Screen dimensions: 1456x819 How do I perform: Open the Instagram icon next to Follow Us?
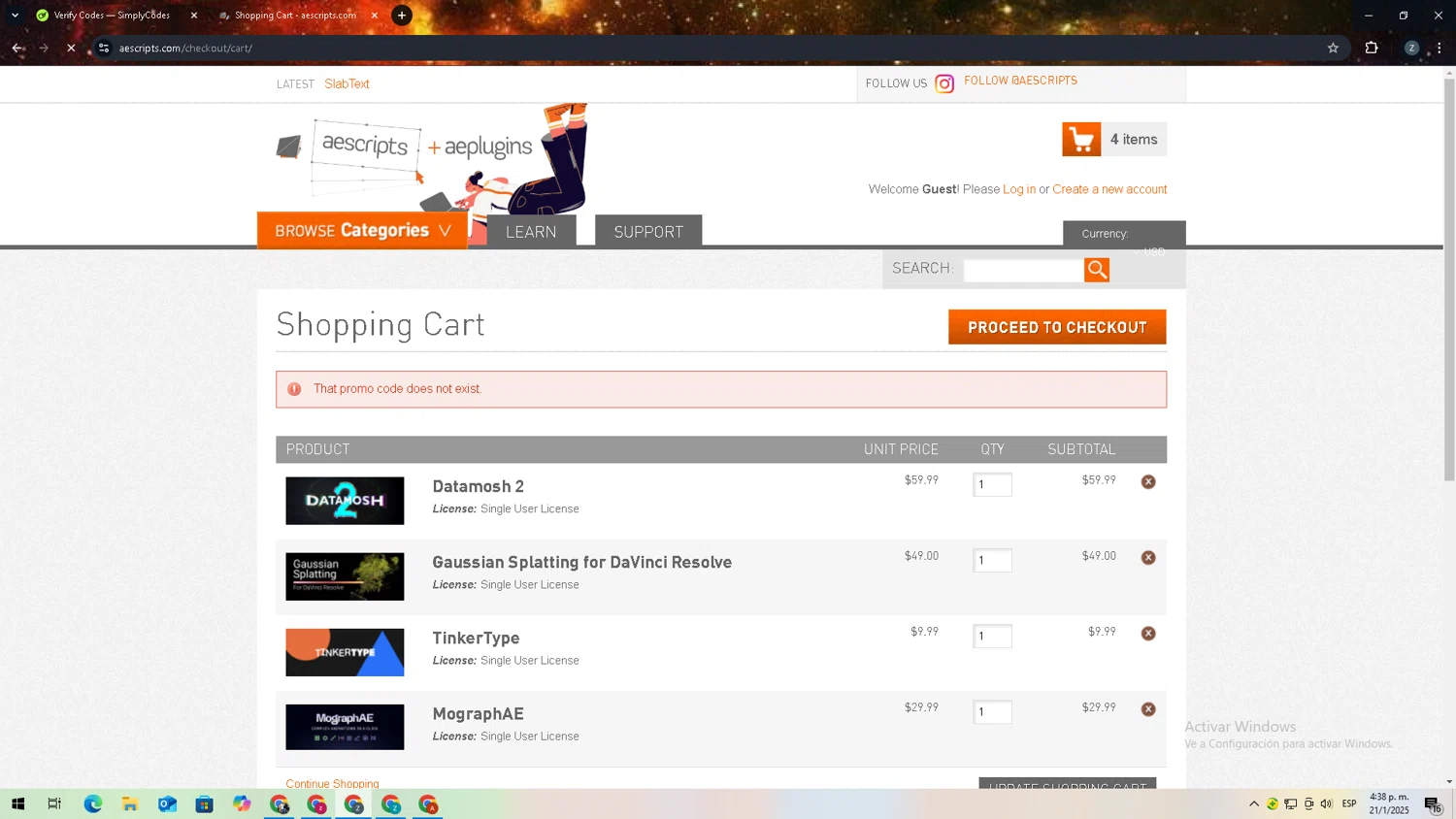point(944,83)
